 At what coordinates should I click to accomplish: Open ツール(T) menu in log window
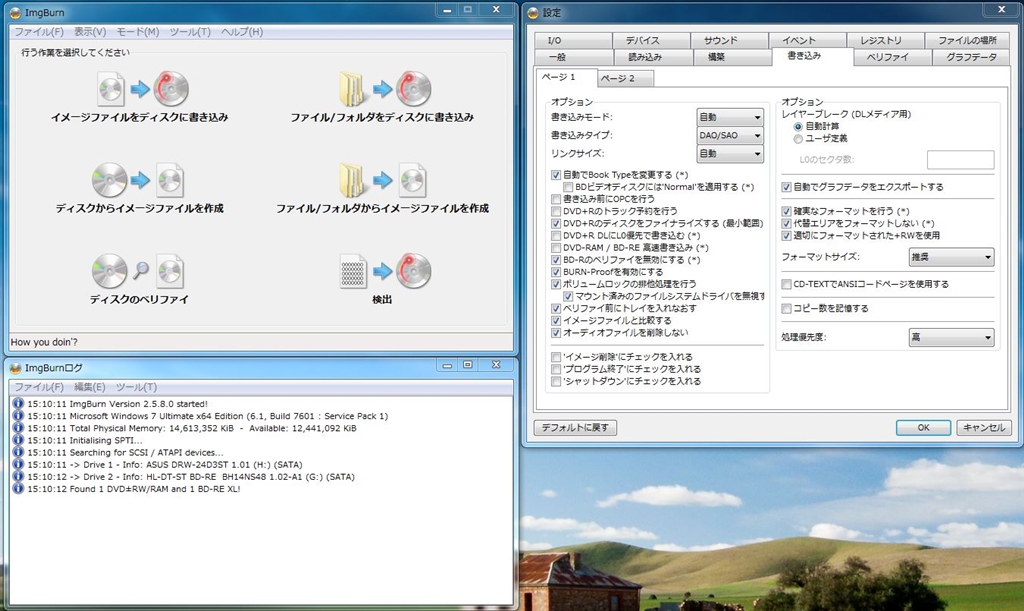[x=136, y=386]
